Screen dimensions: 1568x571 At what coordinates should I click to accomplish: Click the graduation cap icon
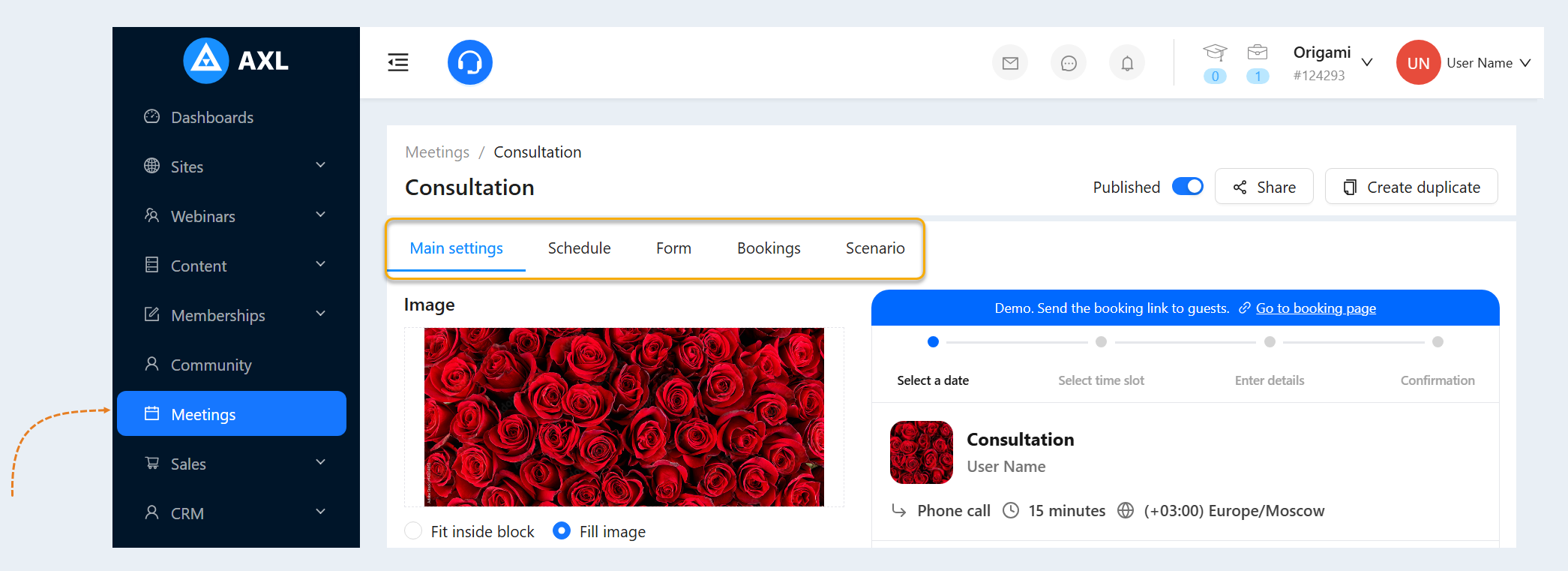click(1215, 53)
